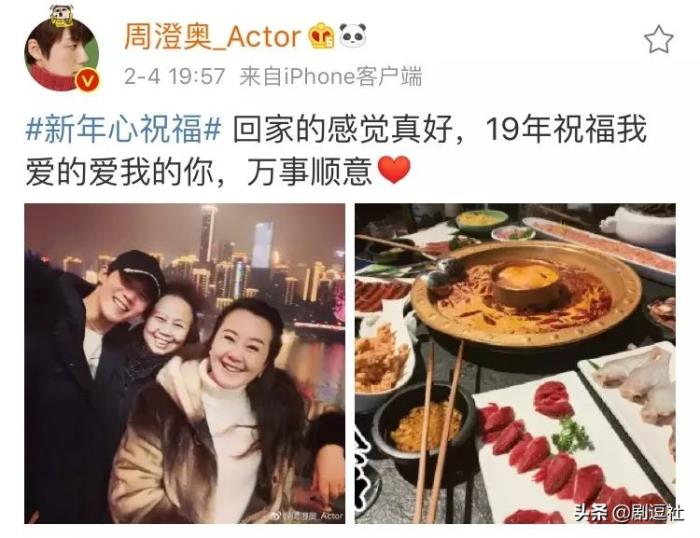Open the #新年心祝福# hashtag topic
This screenshot has height=538, width=700.
click(x=124, y=130)
